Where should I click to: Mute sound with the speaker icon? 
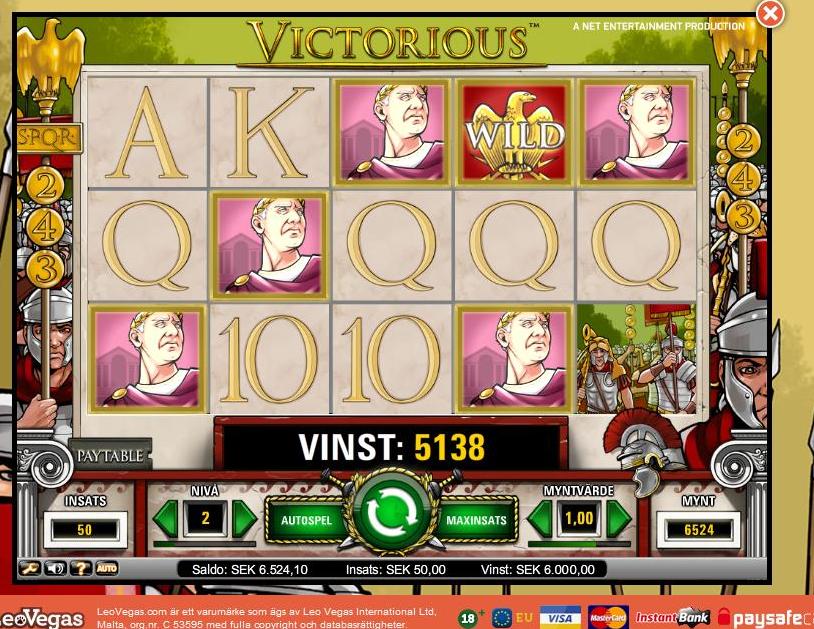55,568
